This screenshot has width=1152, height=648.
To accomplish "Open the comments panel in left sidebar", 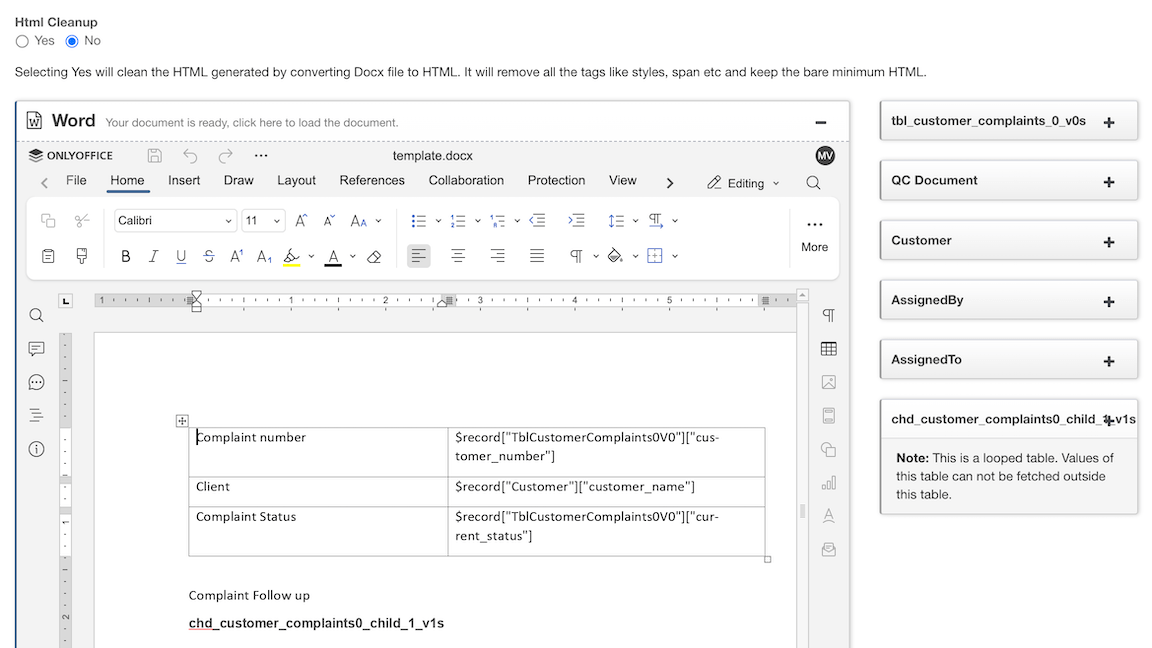I will 37,349.
